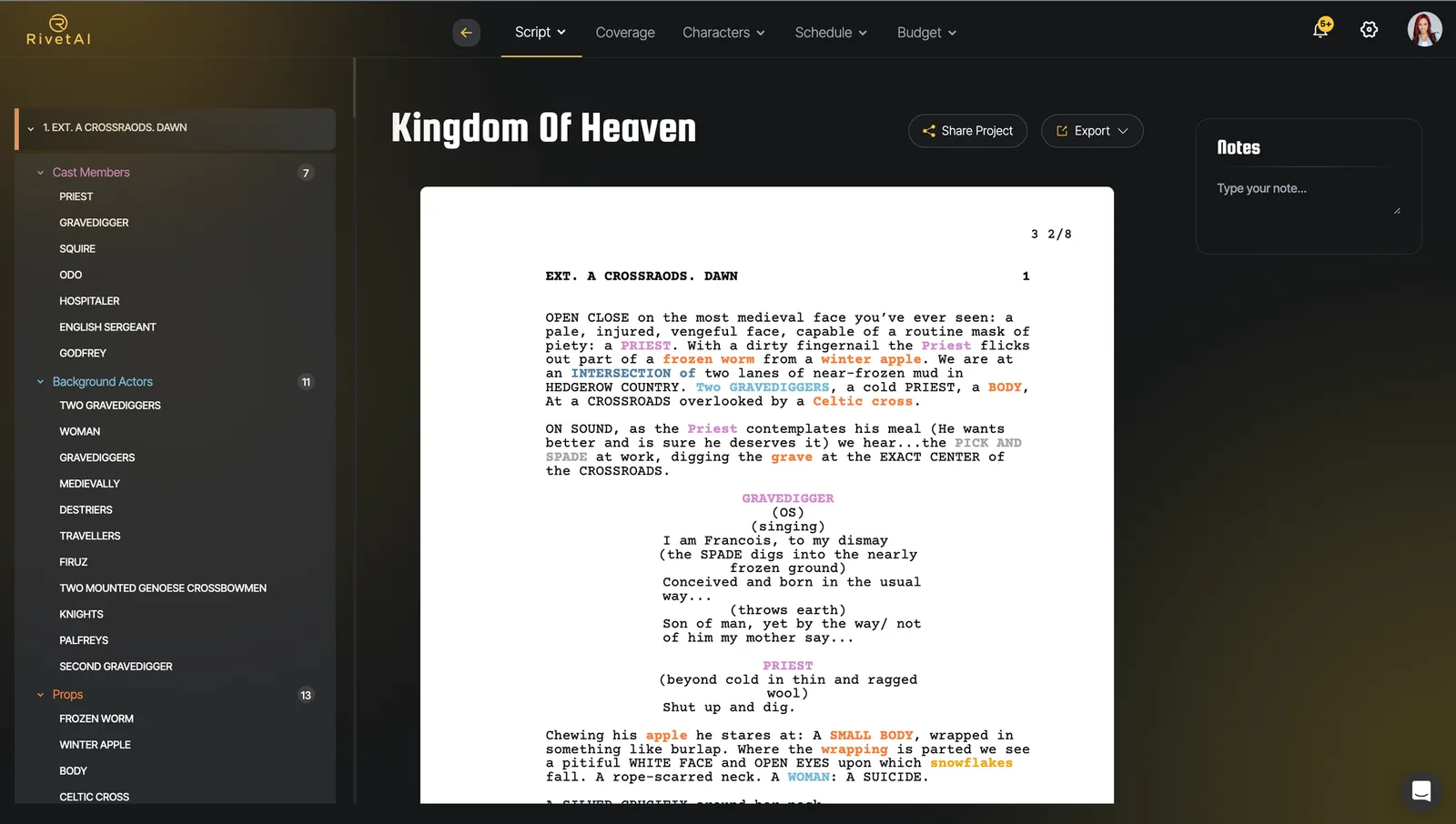
Task: Click the Props count badge
Action: pos(306,695)
